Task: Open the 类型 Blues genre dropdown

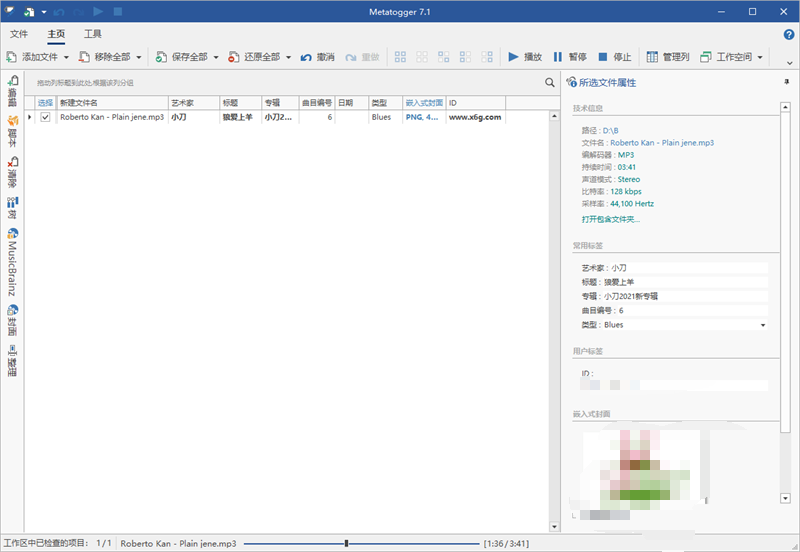Action: (x=763, y=325)
